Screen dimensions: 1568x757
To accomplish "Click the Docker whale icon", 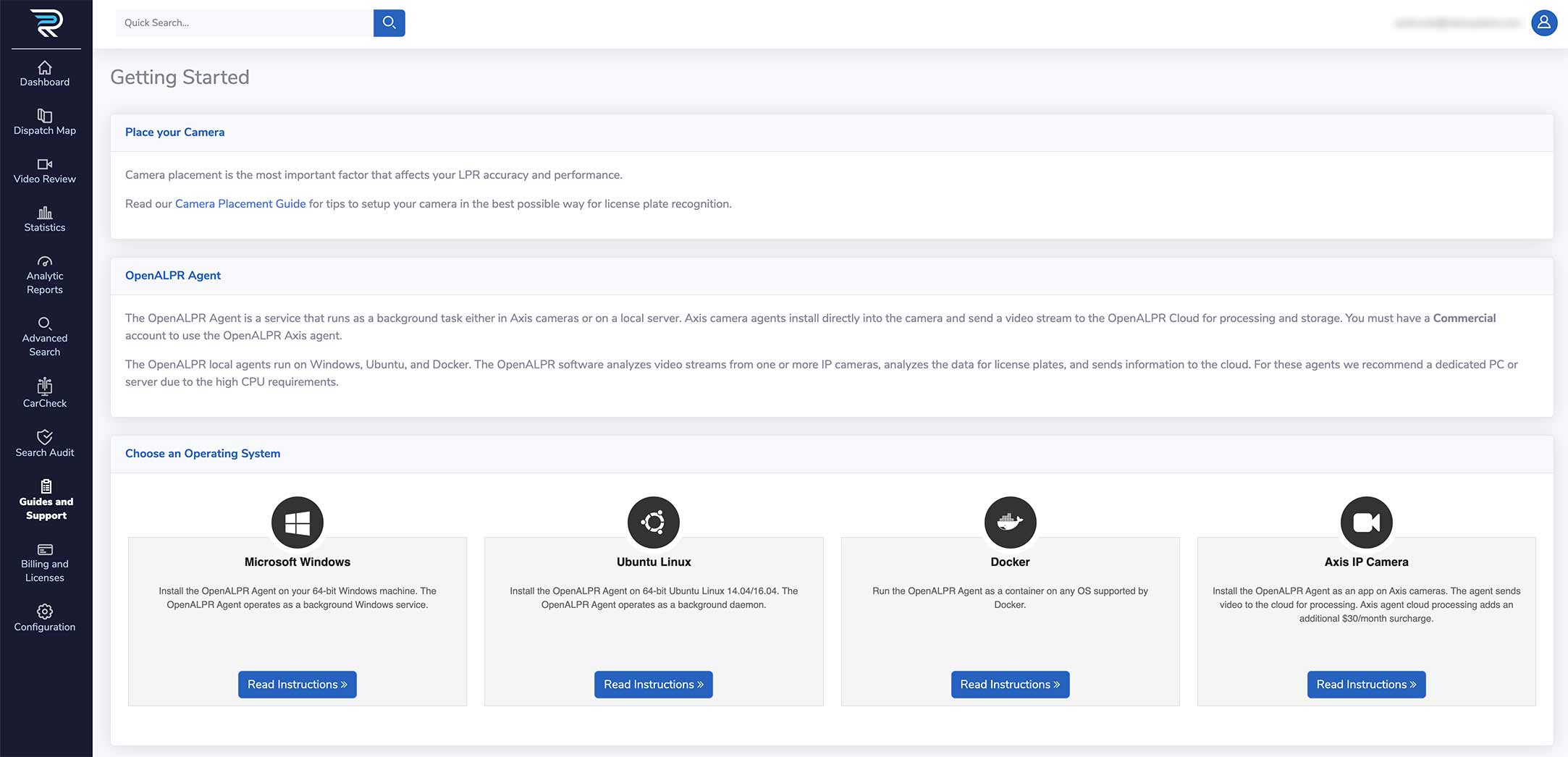I will [x=1010, y=522].
